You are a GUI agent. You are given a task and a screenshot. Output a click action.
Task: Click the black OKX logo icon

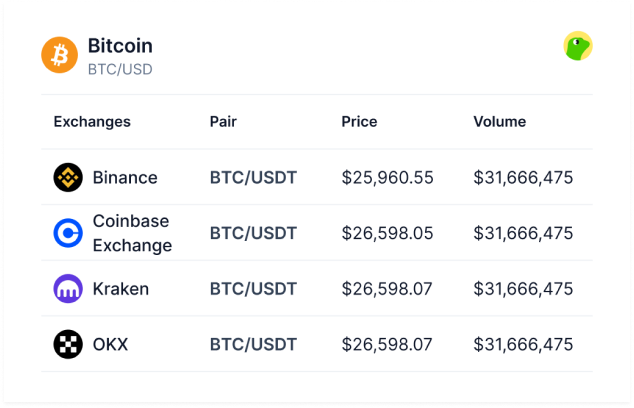pyautogui.click(x=68, y=345)
